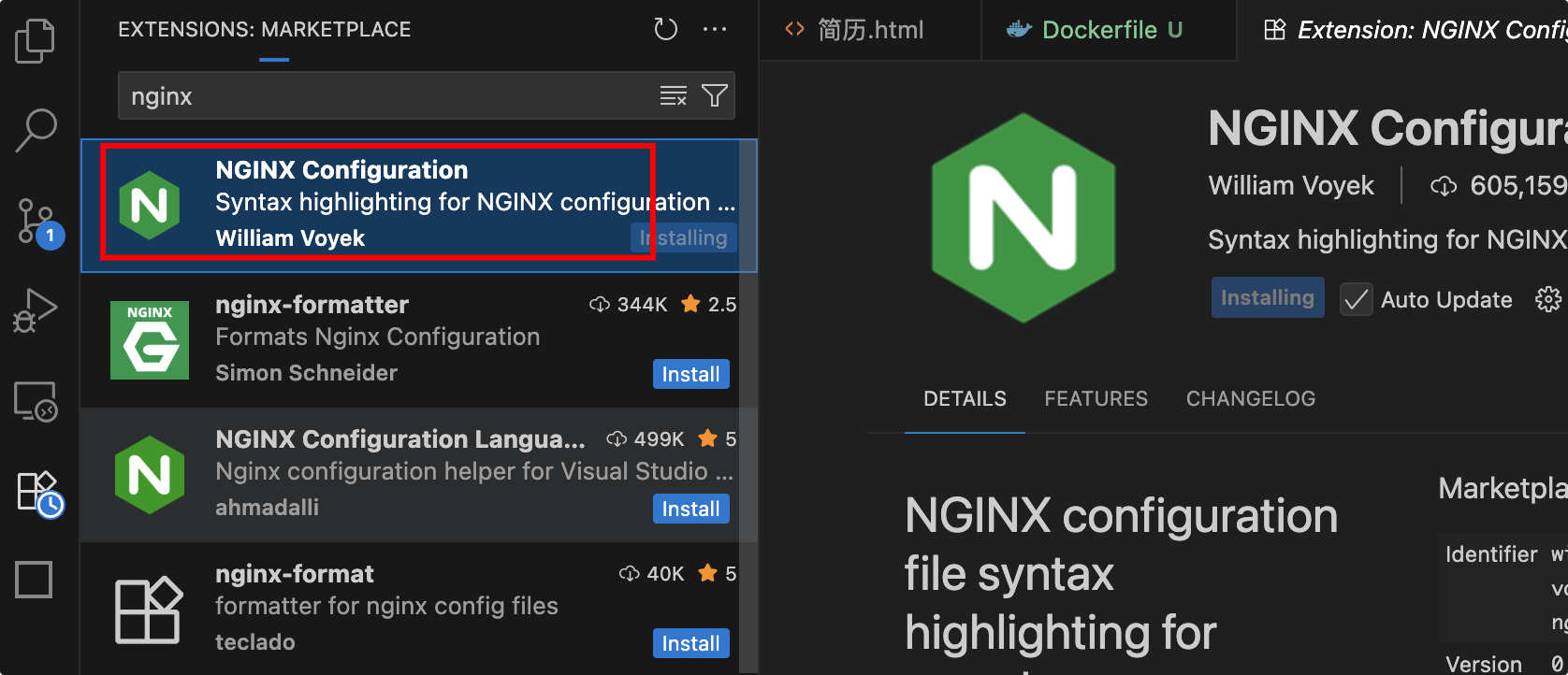Install the nginx-format extension

pos(690,643)
